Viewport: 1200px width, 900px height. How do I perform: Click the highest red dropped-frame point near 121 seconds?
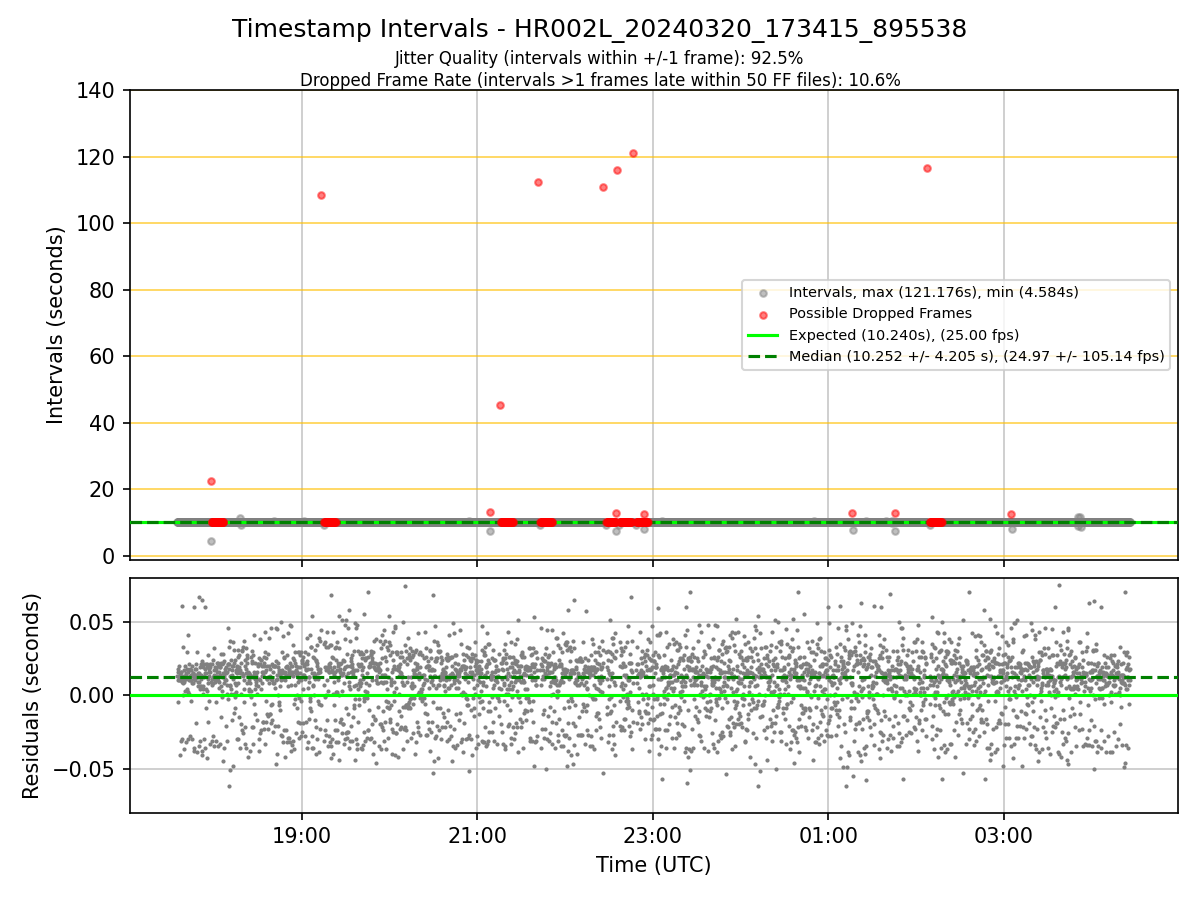[633, 153]
